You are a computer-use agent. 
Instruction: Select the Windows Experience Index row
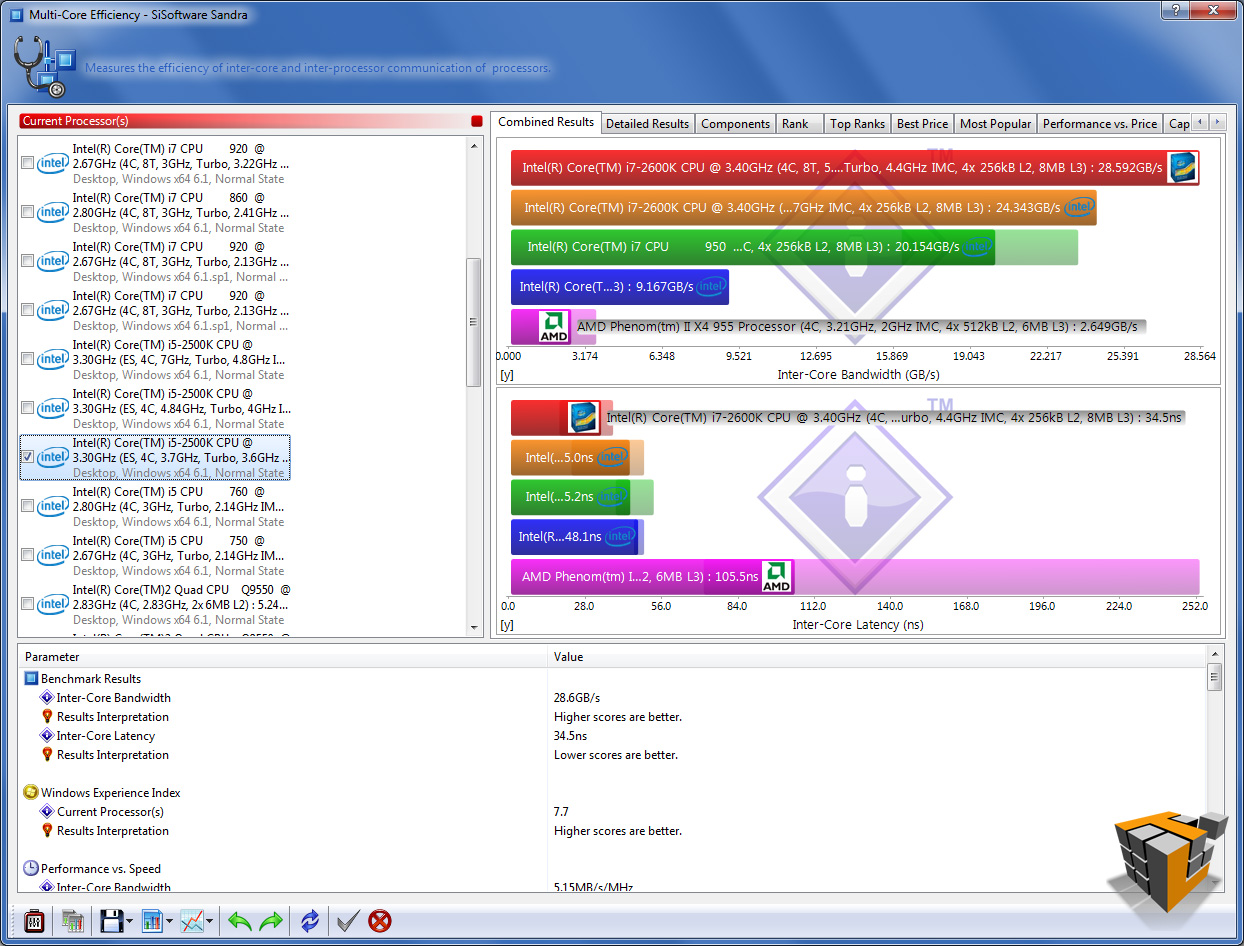[x=613, y=793]
